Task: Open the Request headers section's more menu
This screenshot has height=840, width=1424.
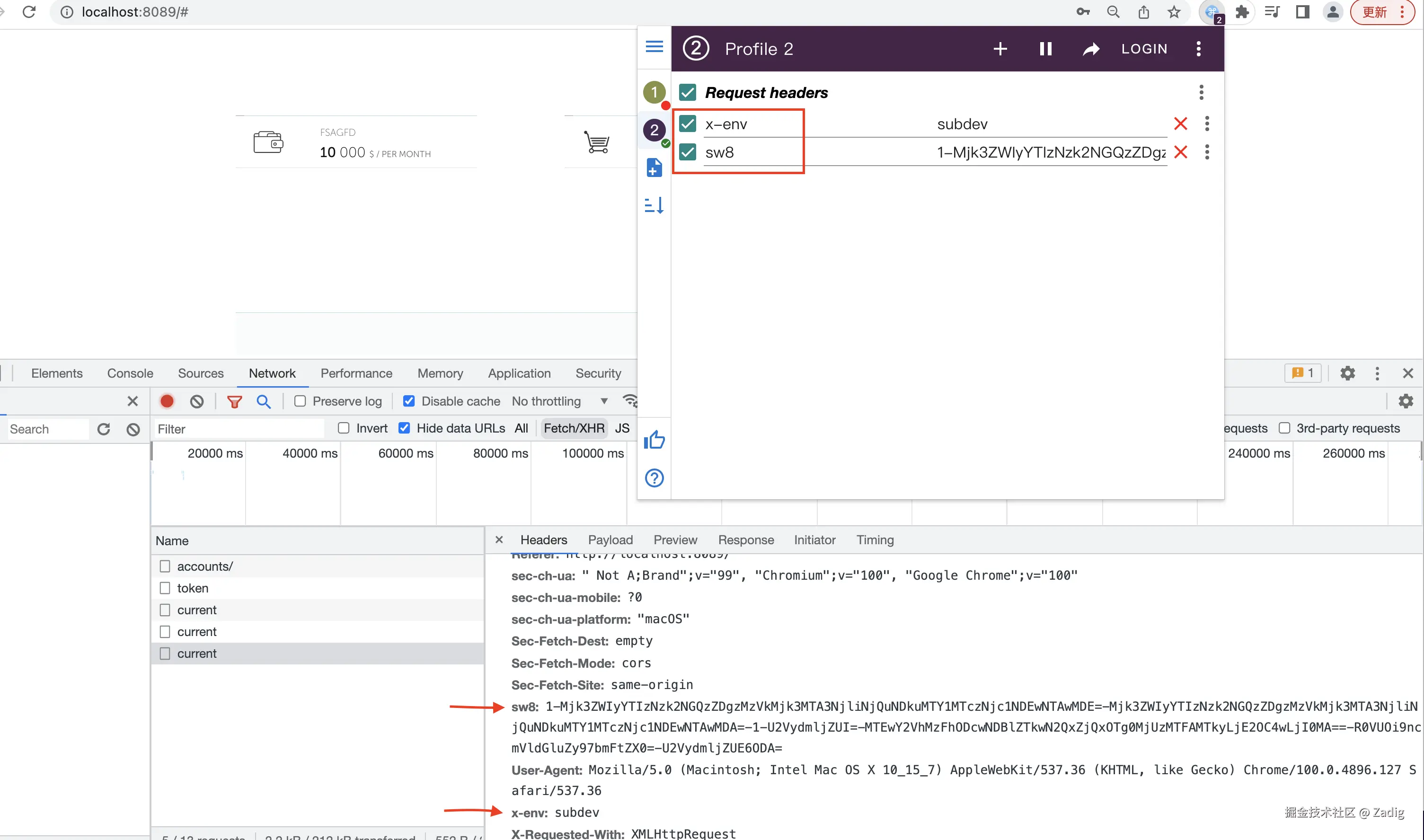Action: pyautogui.click(x=1201, y=92)
